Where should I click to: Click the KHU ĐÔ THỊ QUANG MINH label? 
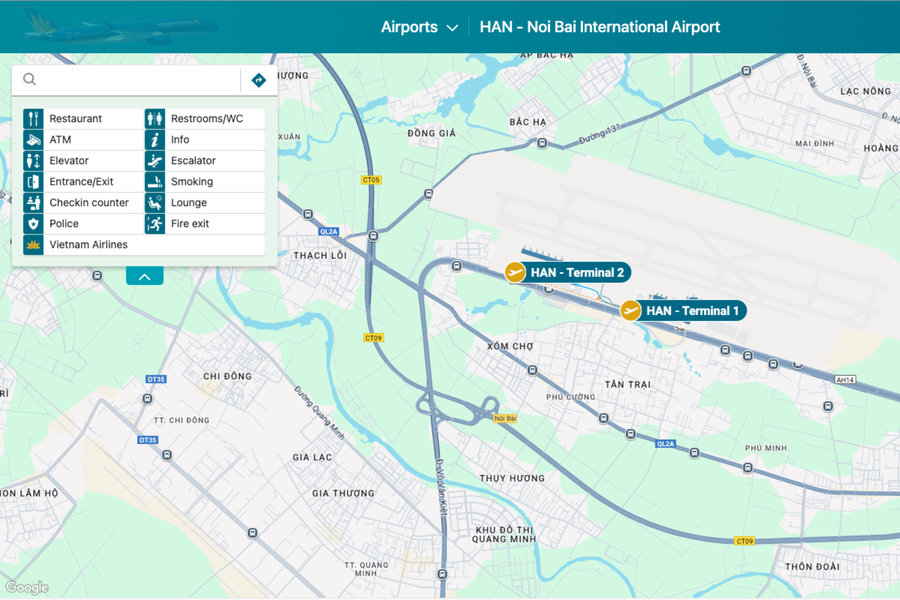click(504, 535)
